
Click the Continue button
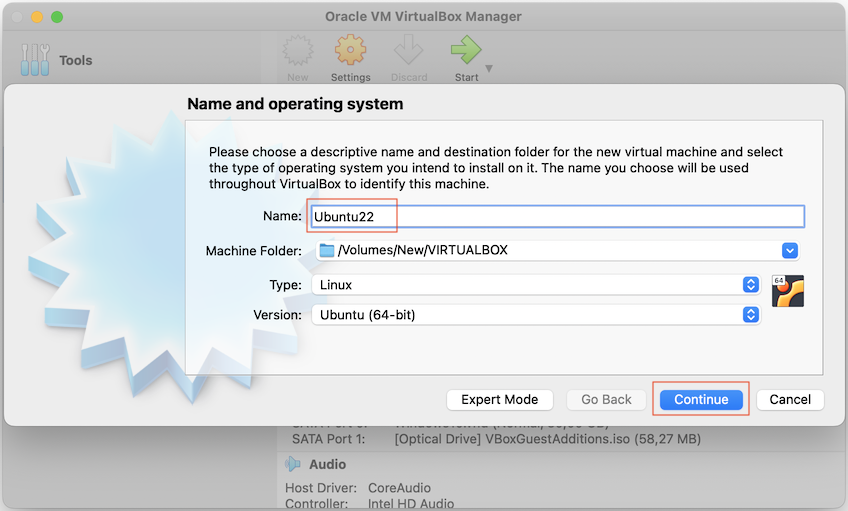701,400
